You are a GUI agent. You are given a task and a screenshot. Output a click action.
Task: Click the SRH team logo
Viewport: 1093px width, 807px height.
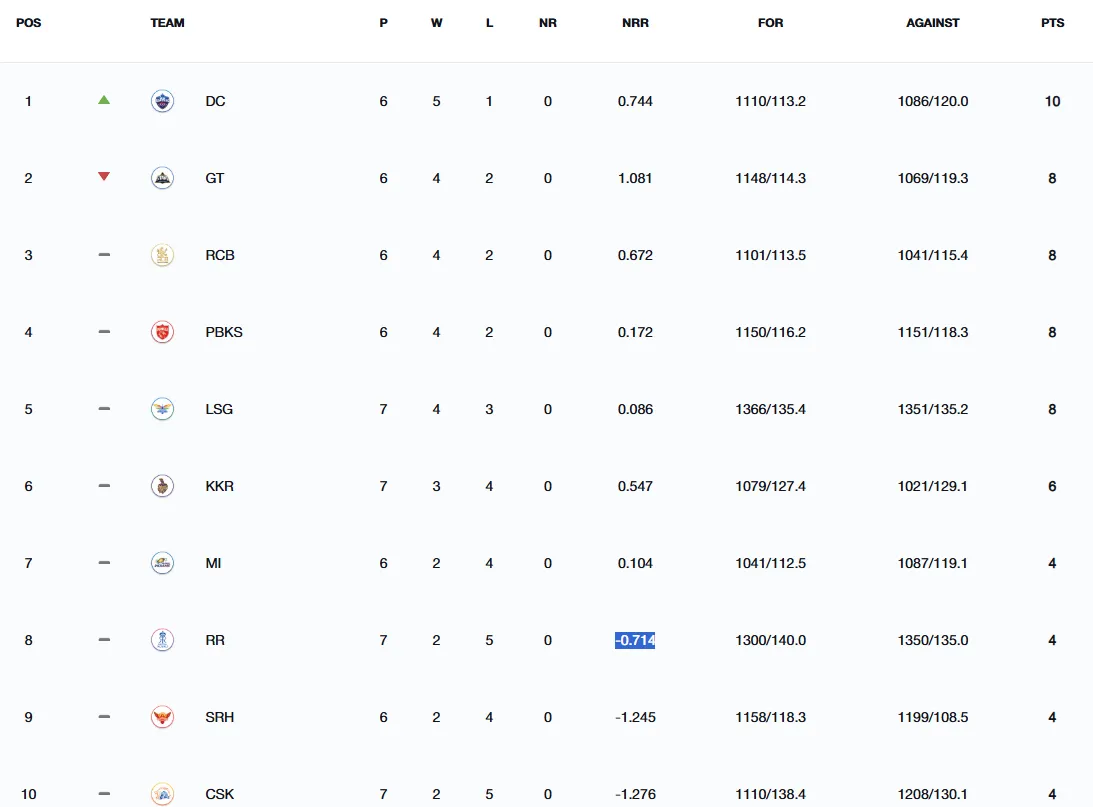click(x=162, y=717)
